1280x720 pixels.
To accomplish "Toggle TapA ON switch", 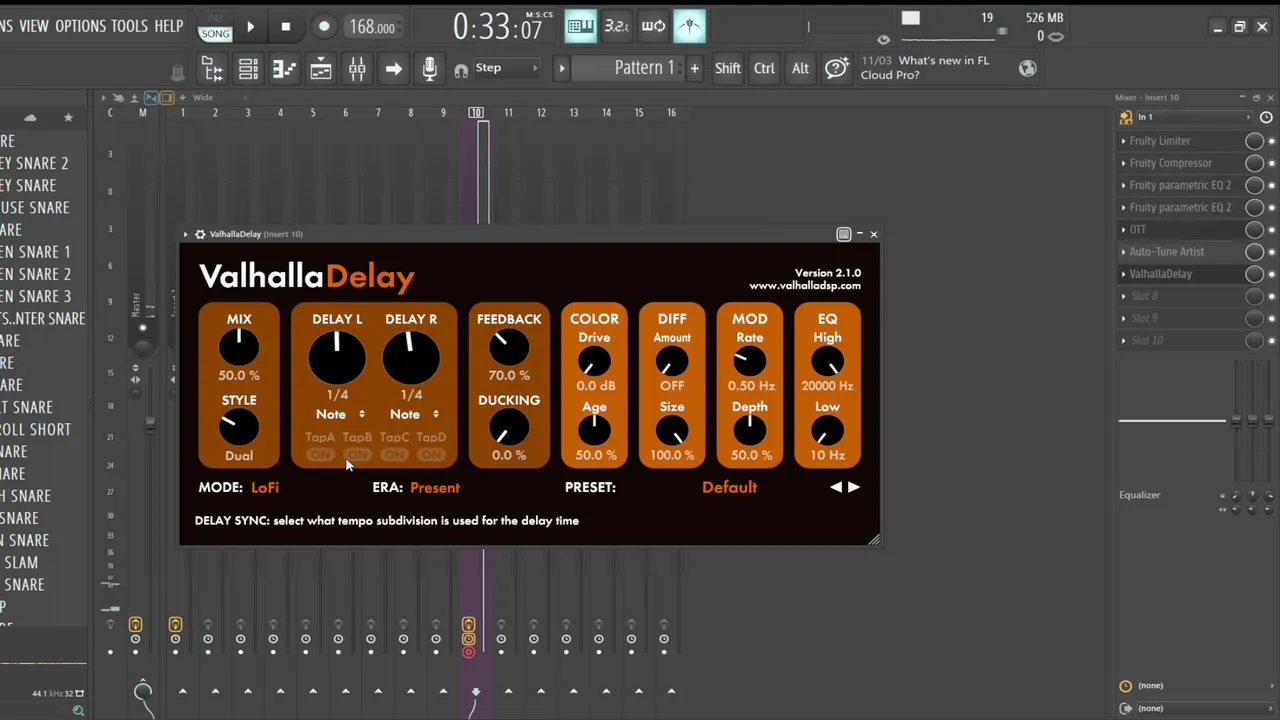I will [320, 456].
